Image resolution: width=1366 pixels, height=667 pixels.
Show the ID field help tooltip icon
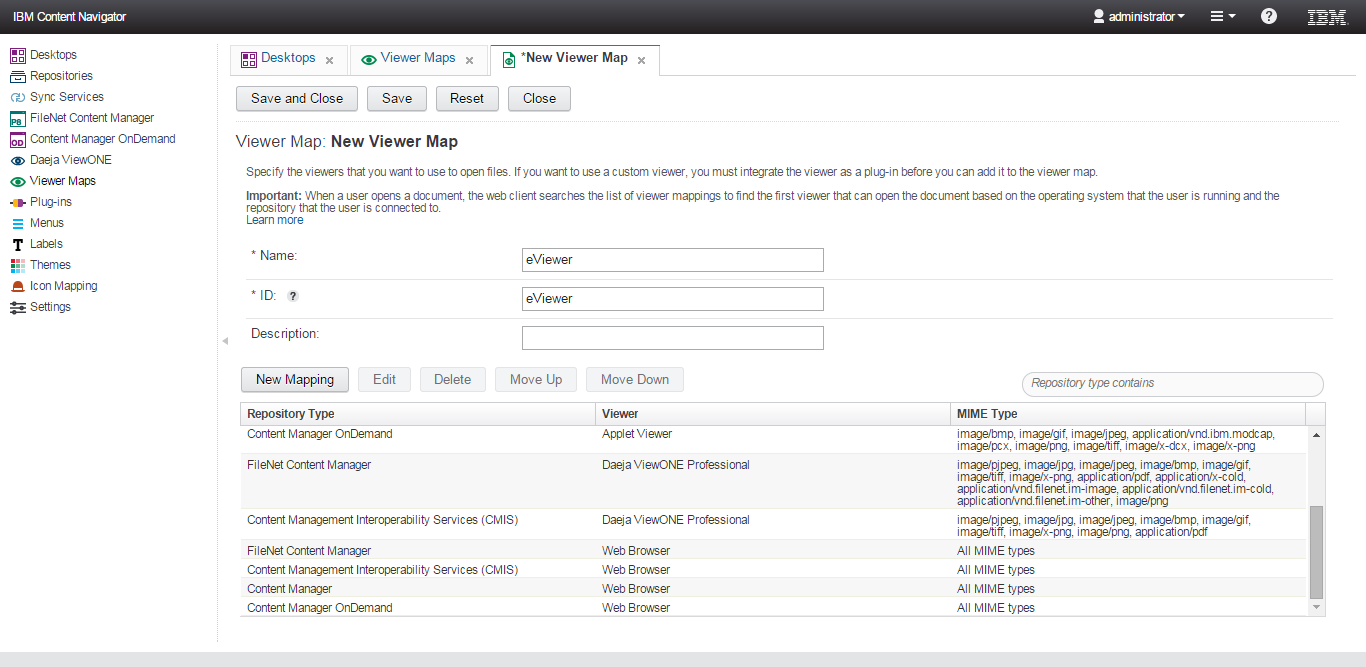tap(293, 296)
